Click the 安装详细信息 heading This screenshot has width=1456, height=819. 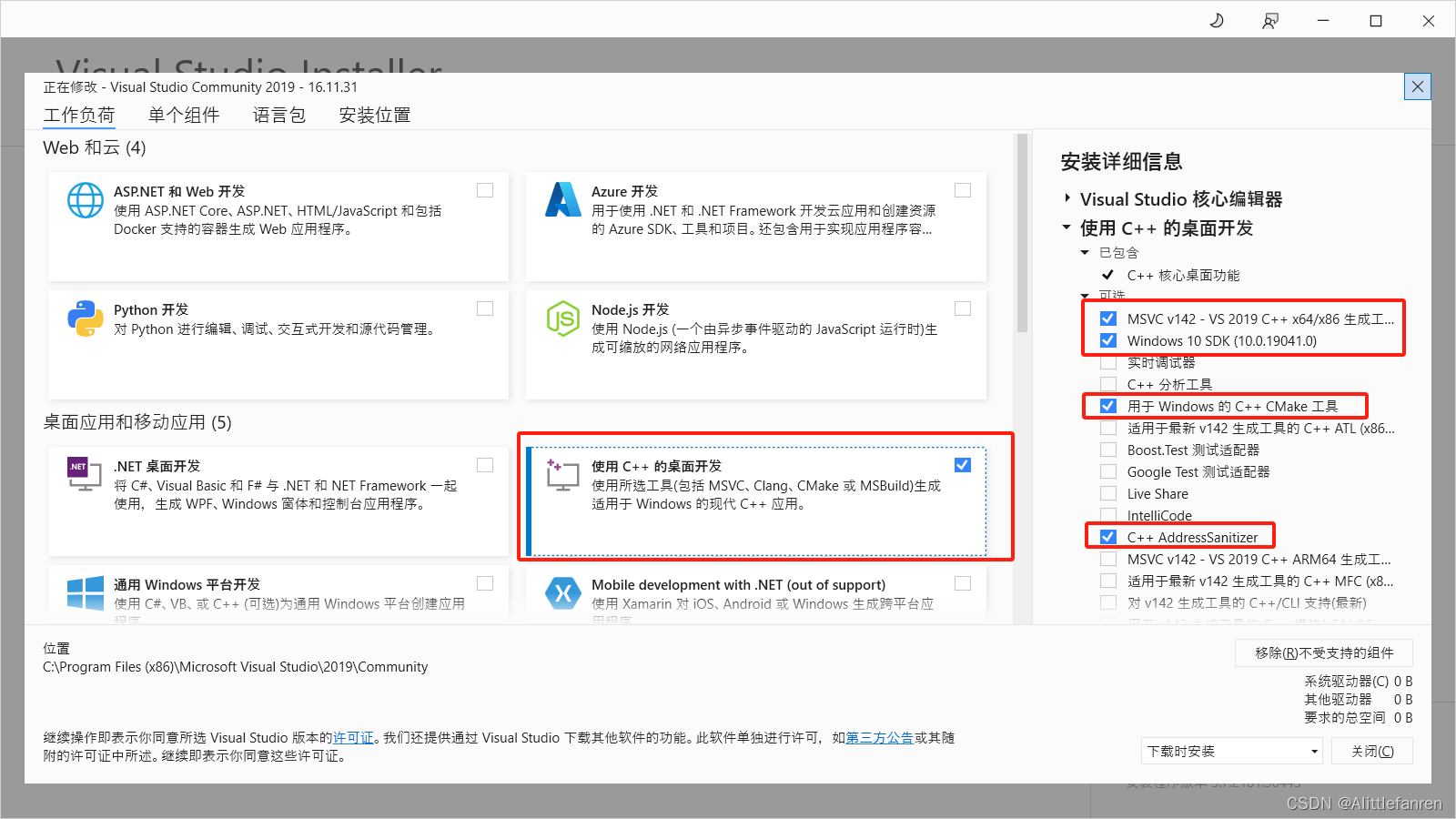[1121, 162]
